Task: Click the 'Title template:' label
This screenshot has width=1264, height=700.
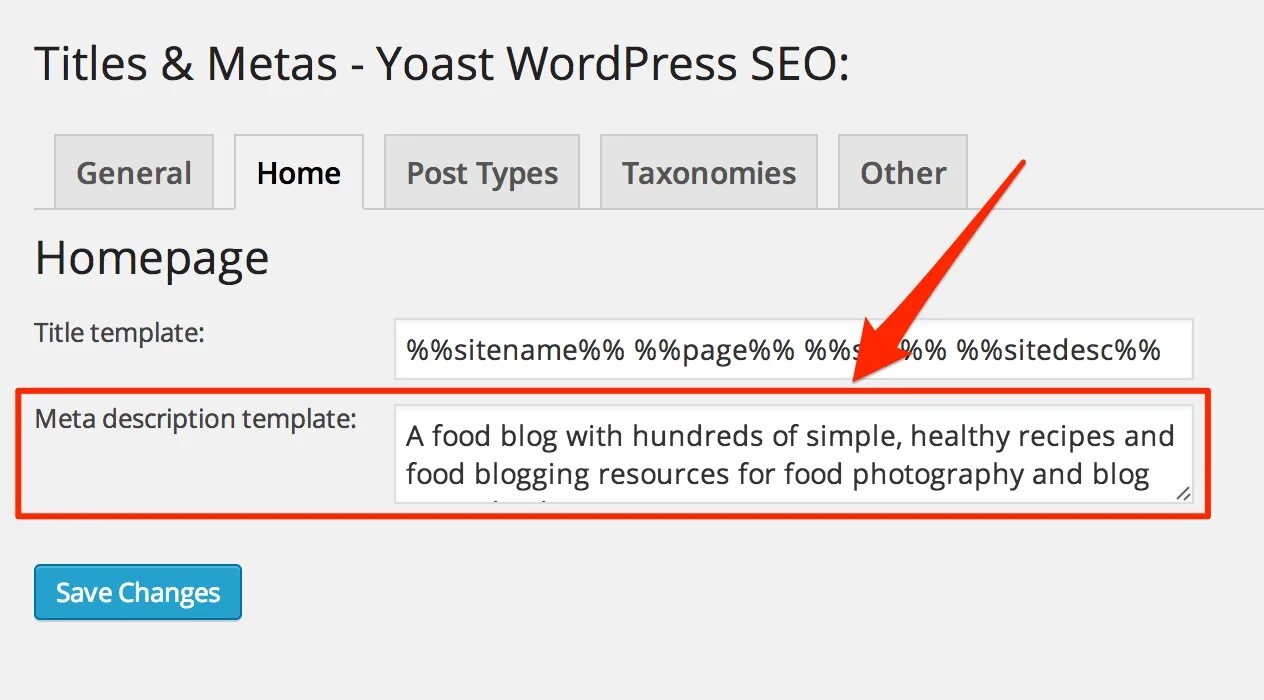Action: pyautogui.click(x=119, y=332)
